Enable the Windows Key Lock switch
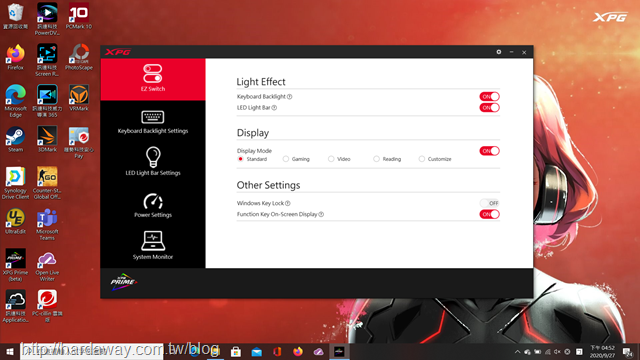This screenshot has width=640, height=360. (x=489, y=203)
